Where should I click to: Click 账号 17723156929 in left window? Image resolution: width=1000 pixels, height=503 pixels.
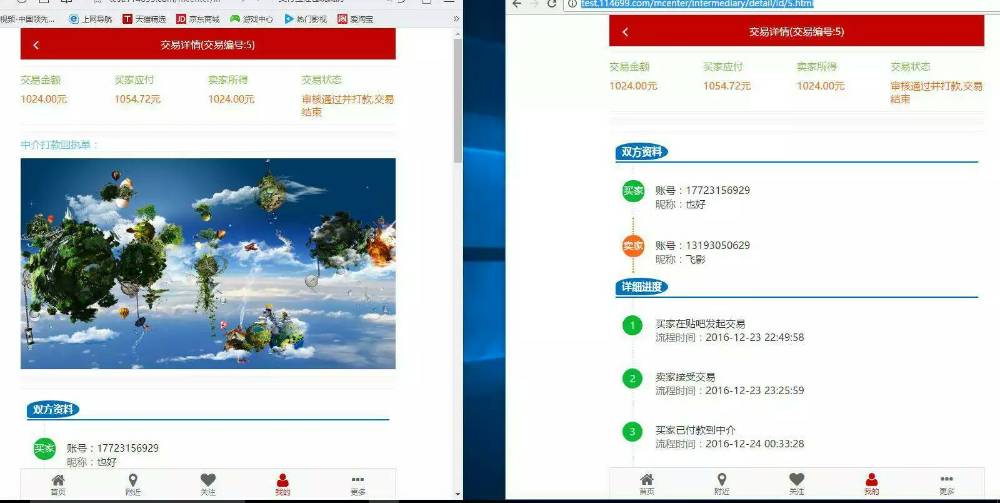point(112,448)
